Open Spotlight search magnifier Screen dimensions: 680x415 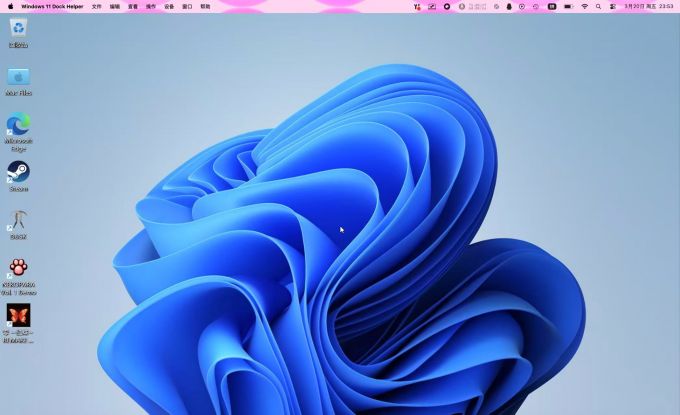598,7
